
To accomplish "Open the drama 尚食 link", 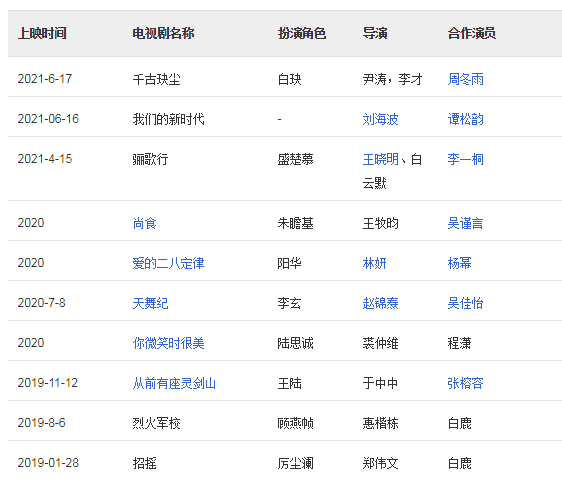I will click(144, 223).
